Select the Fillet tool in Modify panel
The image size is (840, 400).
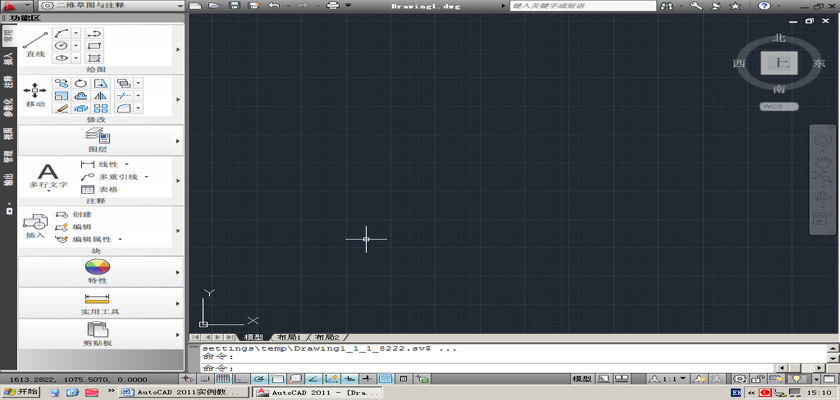click(123, 108)
